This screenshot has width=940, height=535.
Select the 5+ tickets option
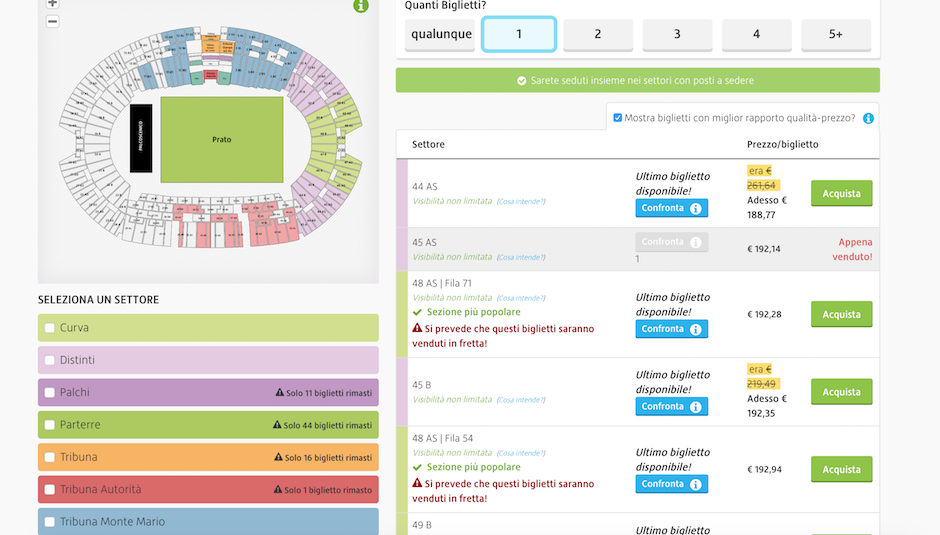pos(836,34)
